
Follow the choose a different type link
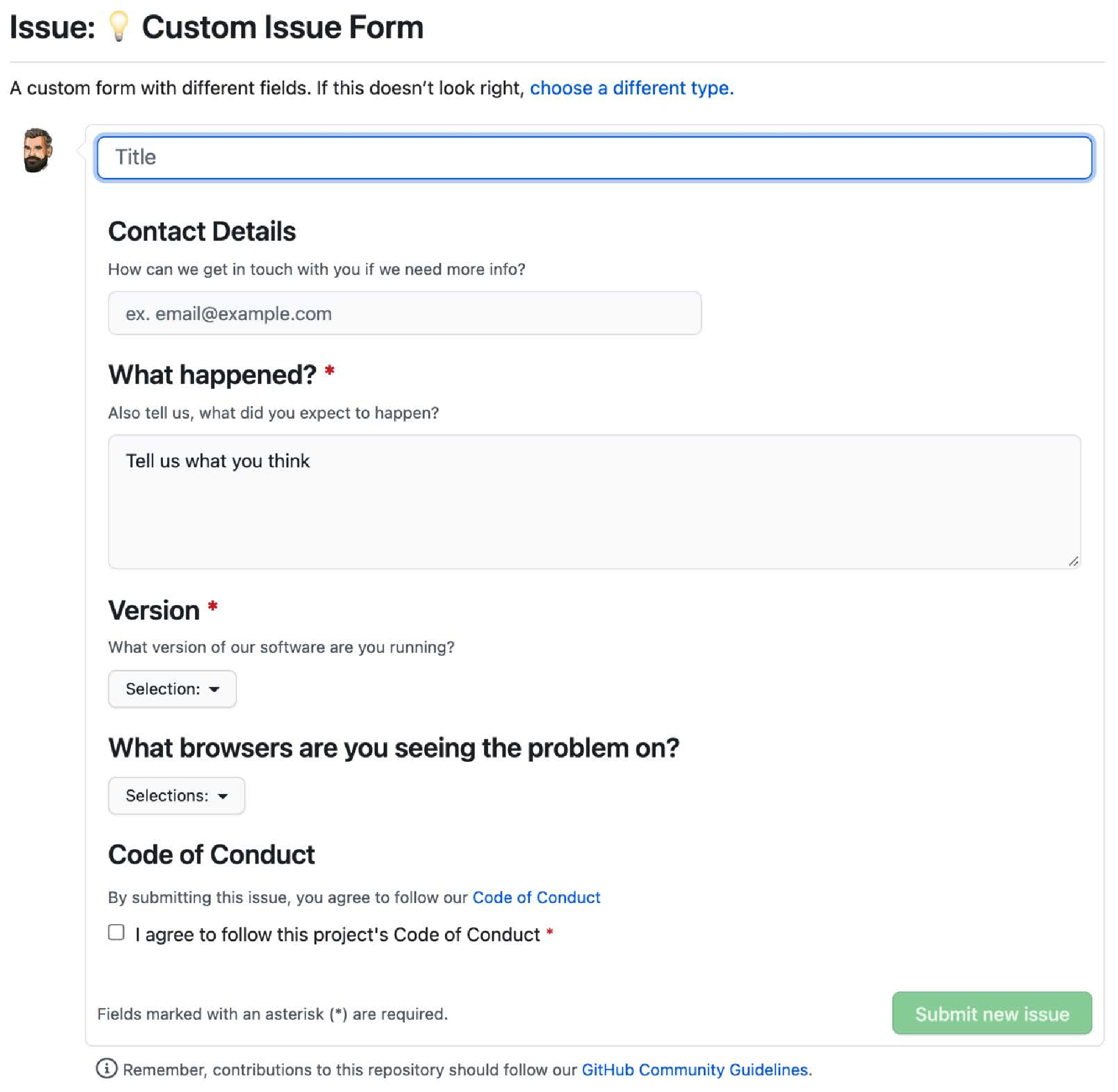[x=632, y=88]
